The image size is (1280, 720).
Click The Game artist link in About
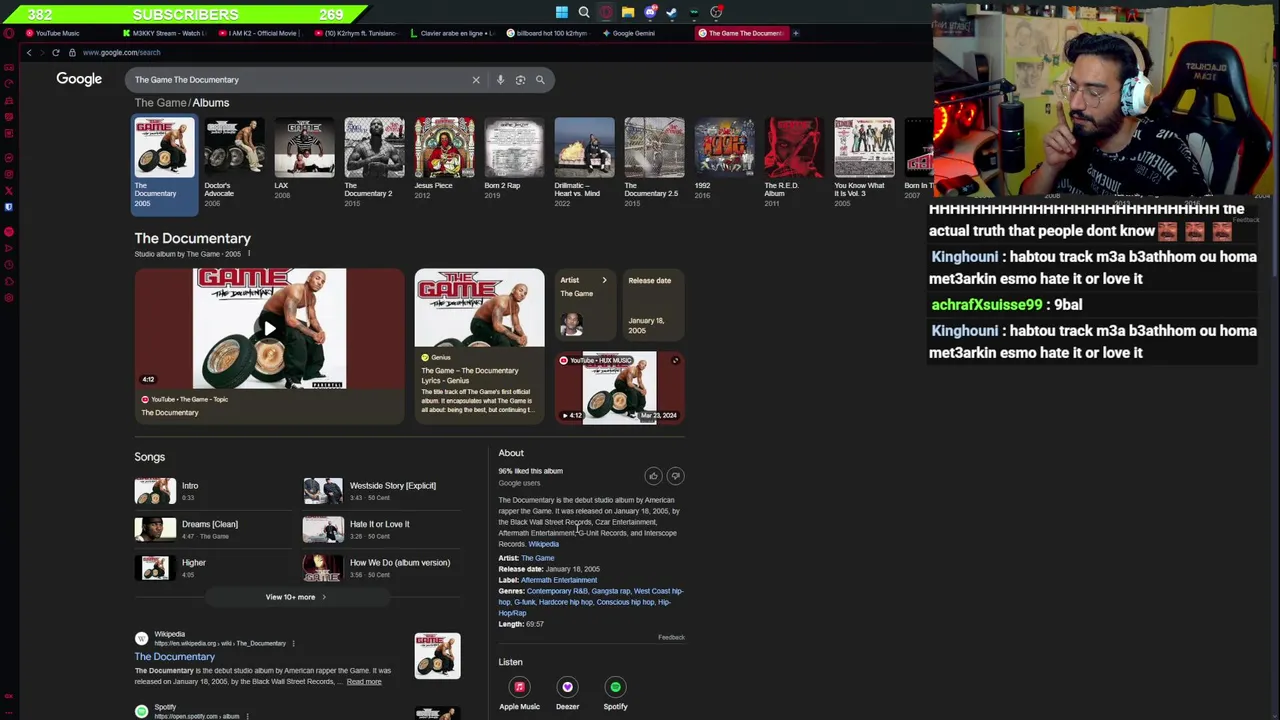537,558
